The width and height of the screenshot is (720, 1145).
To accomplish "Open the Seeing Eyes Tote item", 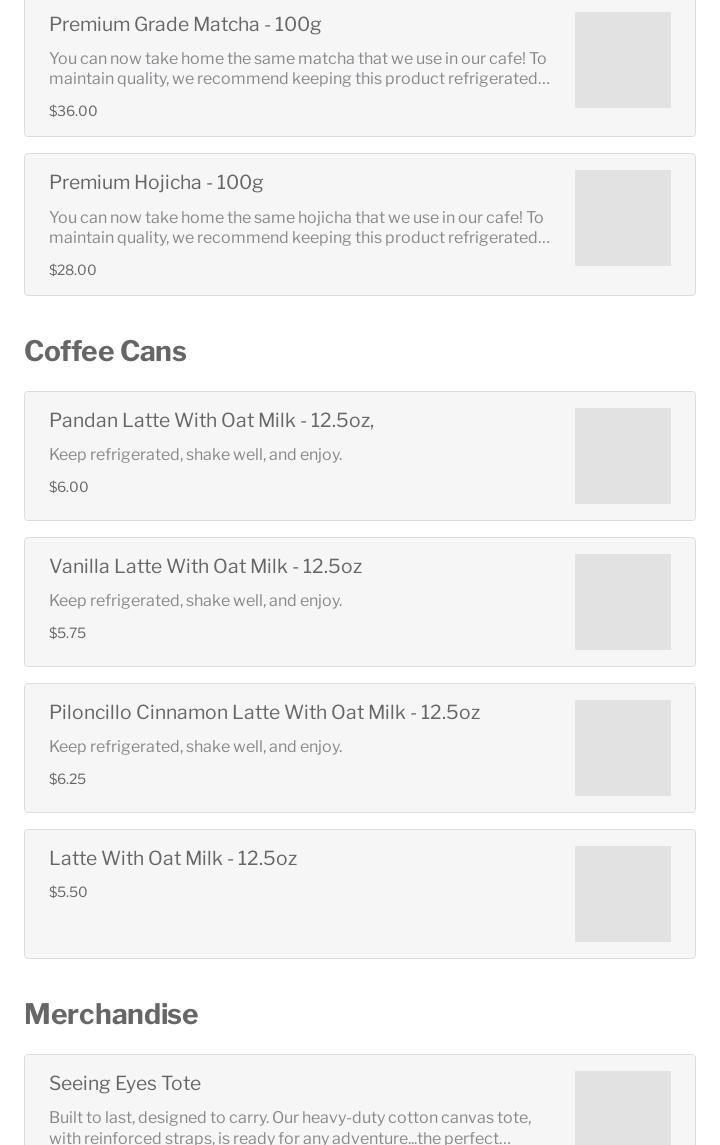I will tap(125, 1083).
